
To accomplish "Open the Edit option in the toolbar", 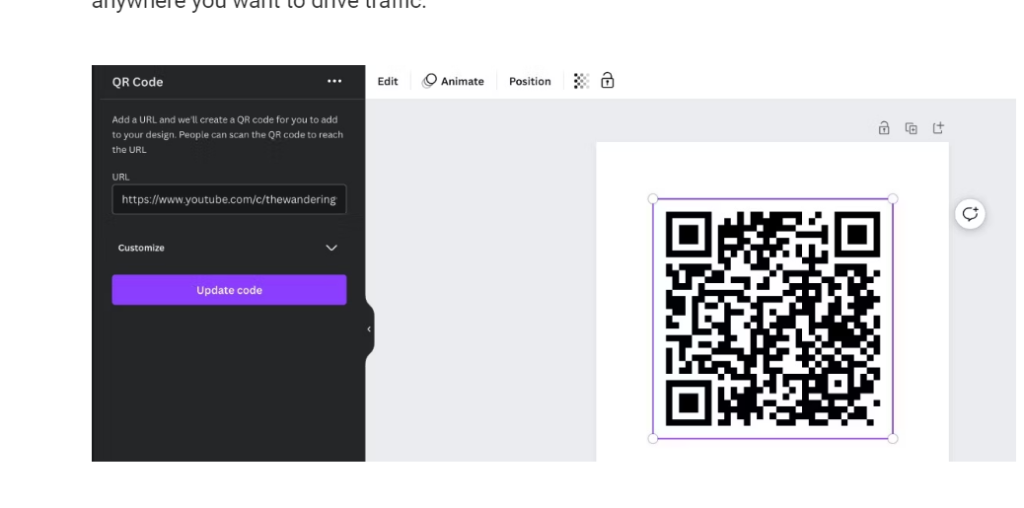I will pos(387,81).
